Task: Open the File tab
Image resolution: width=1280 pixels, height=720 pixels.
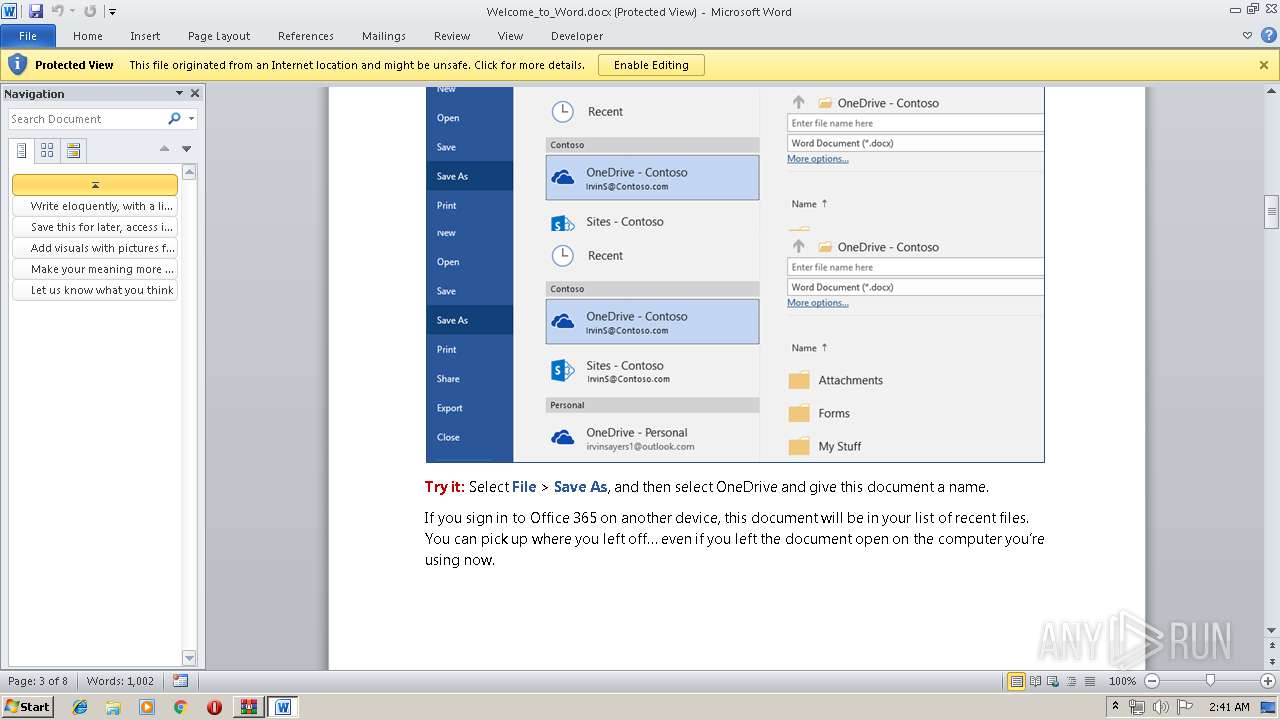Action: (x=28, y=36)
